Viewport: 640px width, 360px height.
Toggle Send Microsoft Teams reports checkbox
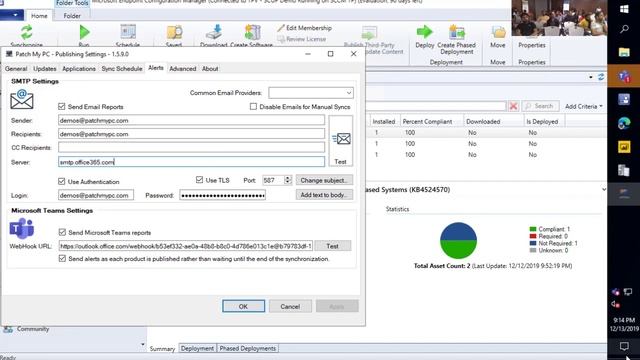pos(62,232)
